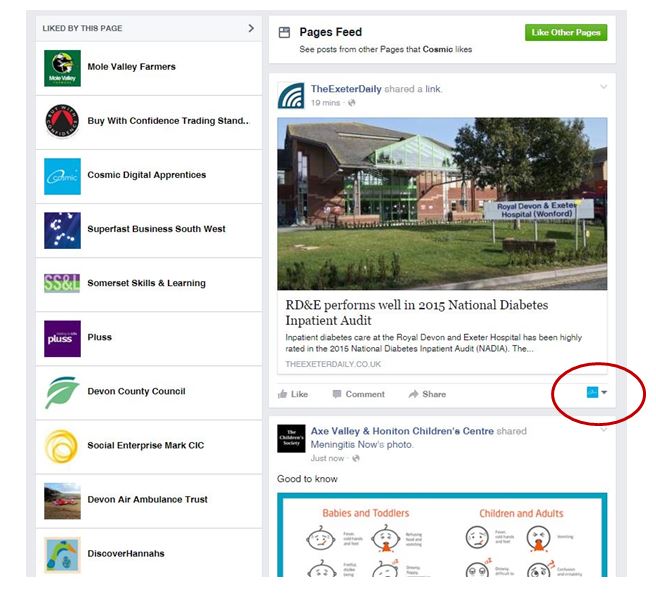Click the Buy With Confidence logo icon
The height and width of the screenshot is (593, 656).
[62, 121]
